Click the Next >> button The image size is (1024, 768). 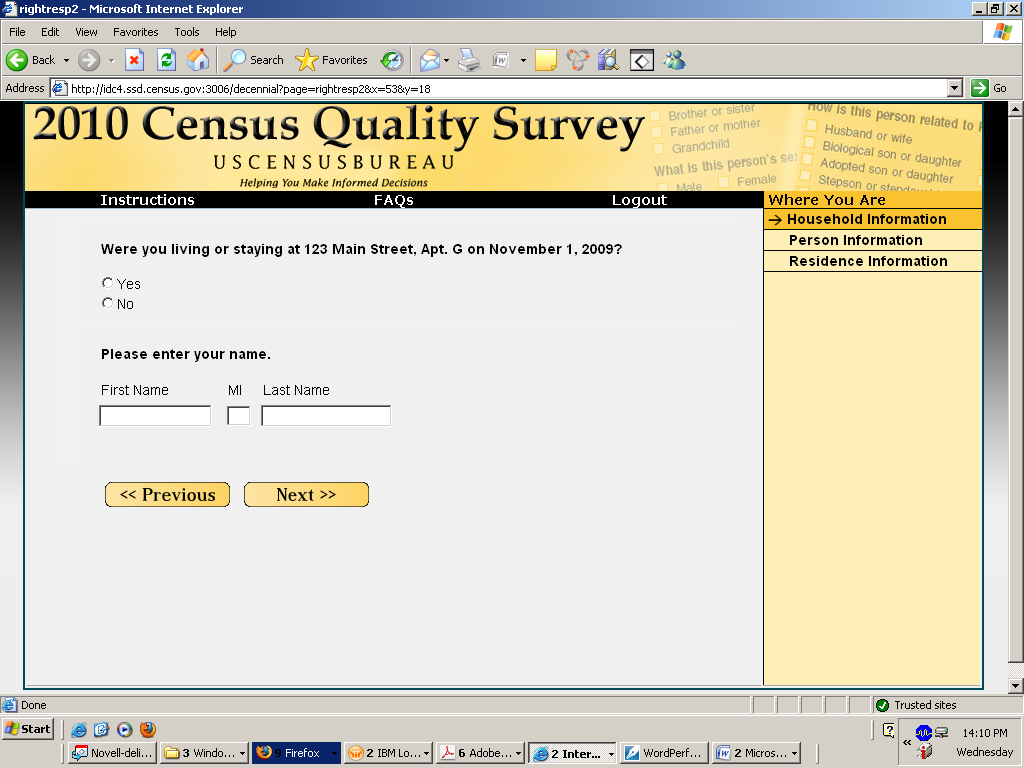coord(306,495)
